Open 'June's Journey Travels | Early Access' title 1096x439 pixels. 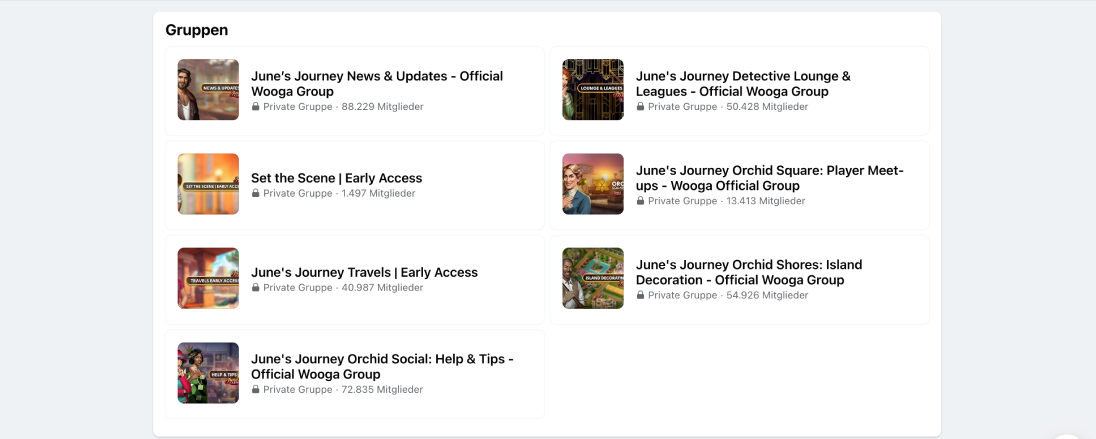point(364,273)
